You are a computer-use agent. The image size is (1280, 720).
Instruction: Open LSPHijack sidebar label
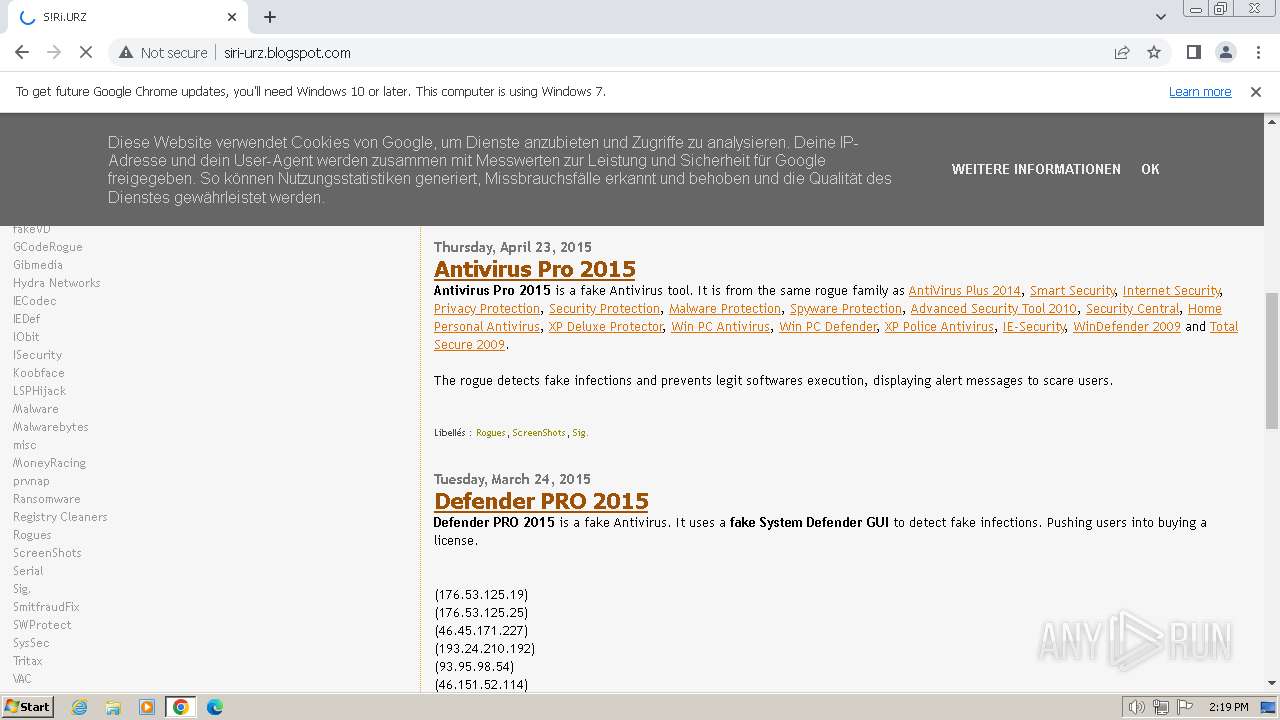[x=40, y=391]
